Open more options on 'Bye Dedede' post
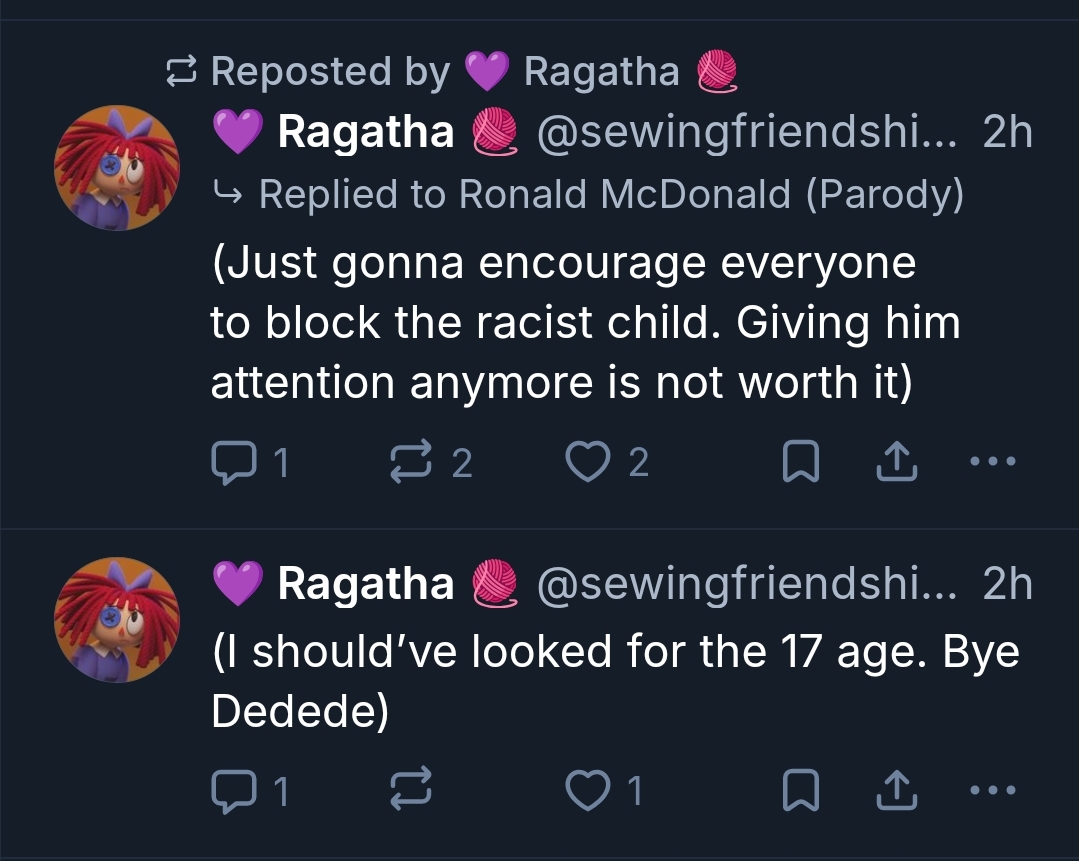Viewport: 1079px width, 861px height. click(x=993, y=791)
